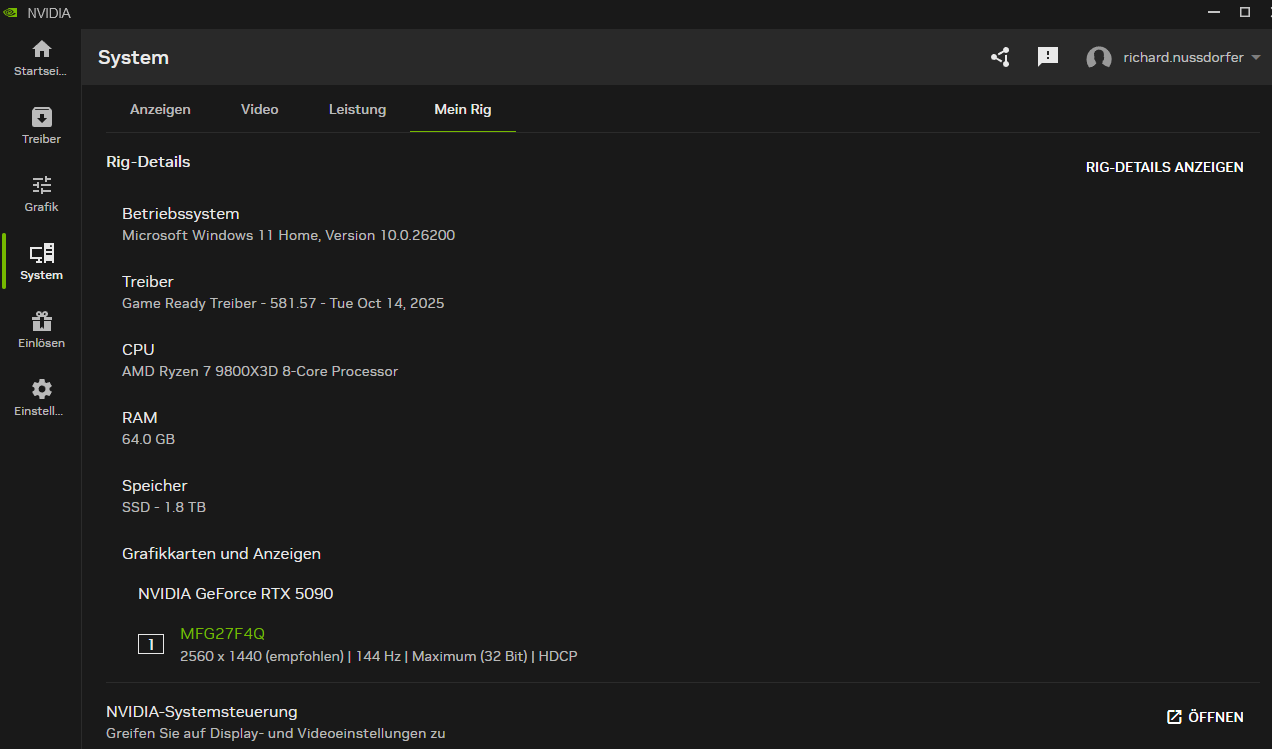
Task: Click the Greifen Sie auf Display description text
Action: pos(276,733)
